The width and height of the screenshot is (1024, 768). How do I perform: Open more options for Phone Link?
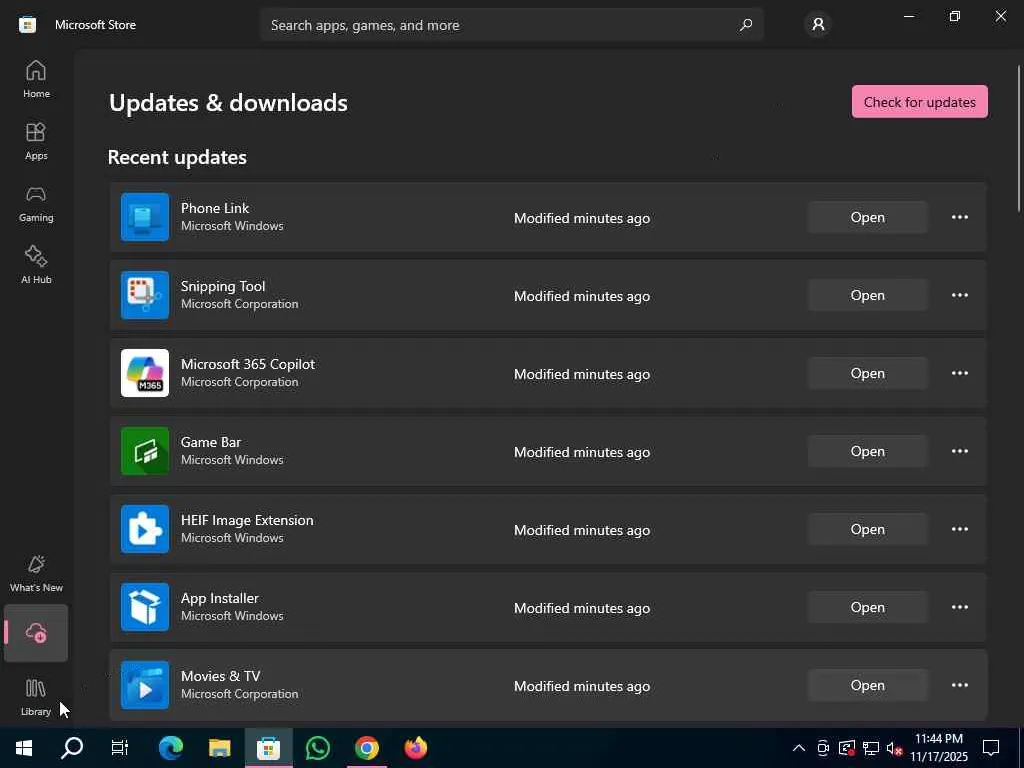(959, 217)
